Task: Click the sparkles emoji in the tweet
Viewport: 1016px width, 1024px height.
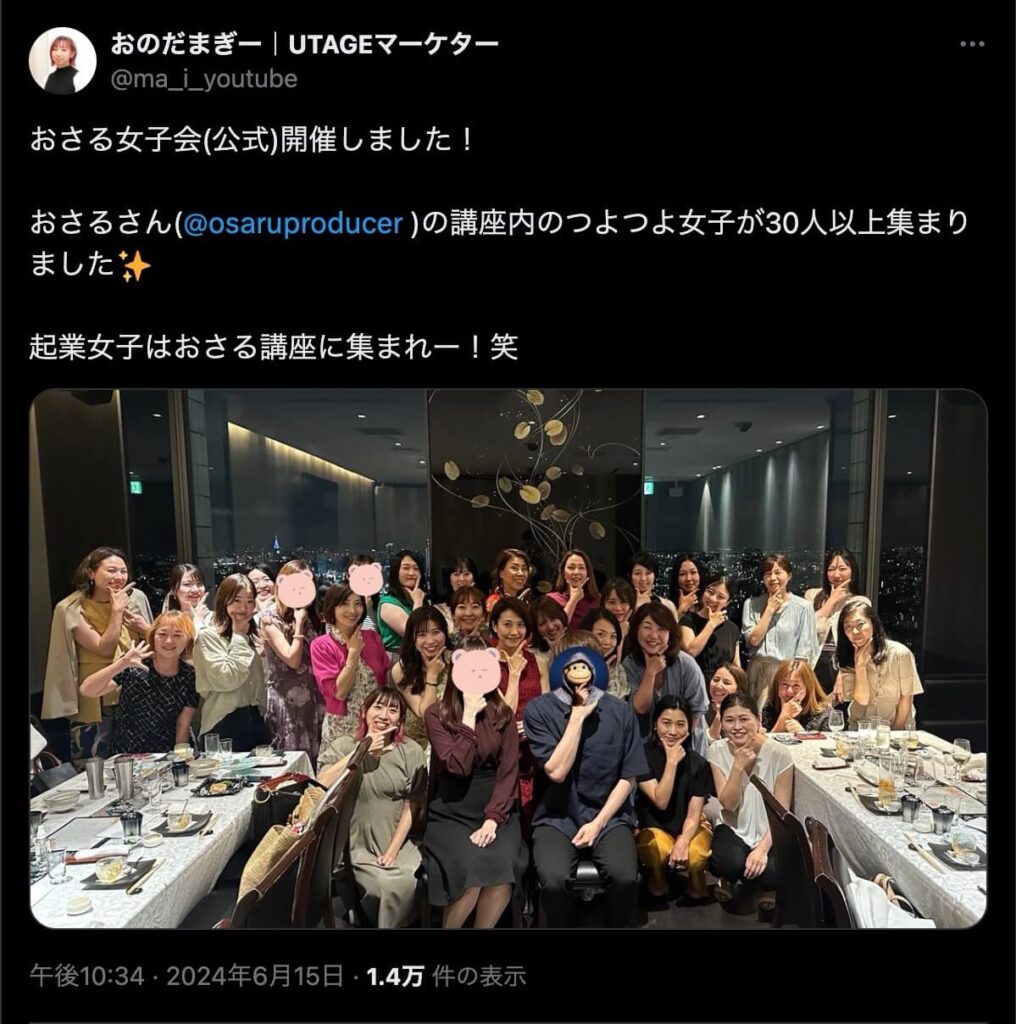Action: (x=136, y=267)
